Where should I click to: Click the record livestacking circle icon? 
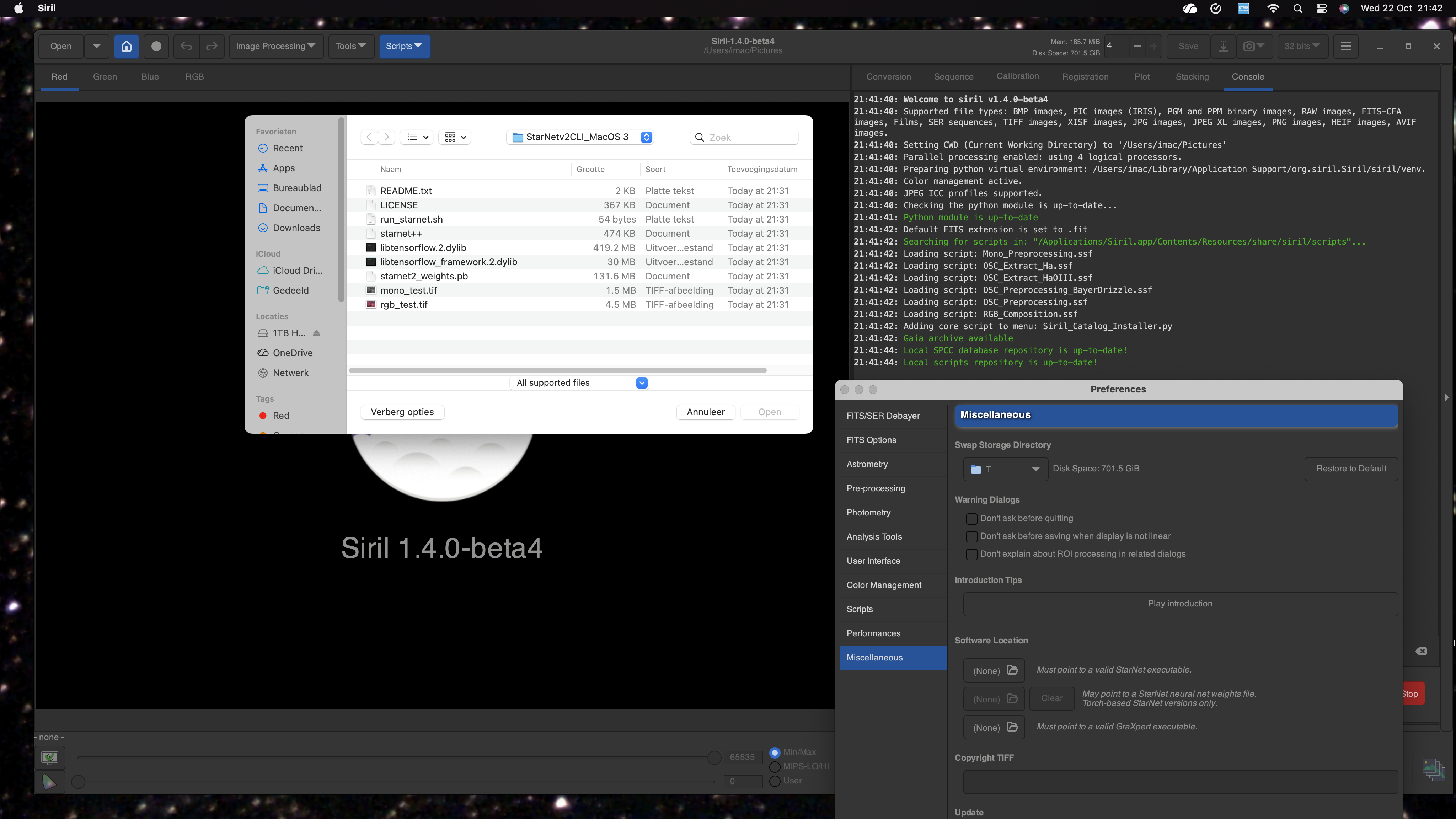(x=156, y=46)
